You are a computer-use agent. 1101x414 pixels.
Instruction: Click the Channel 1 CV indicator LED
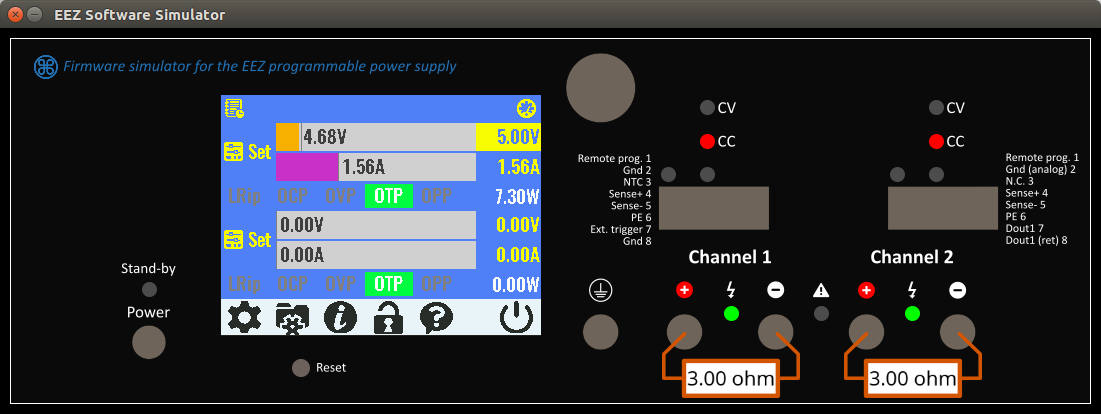[707, 108]
